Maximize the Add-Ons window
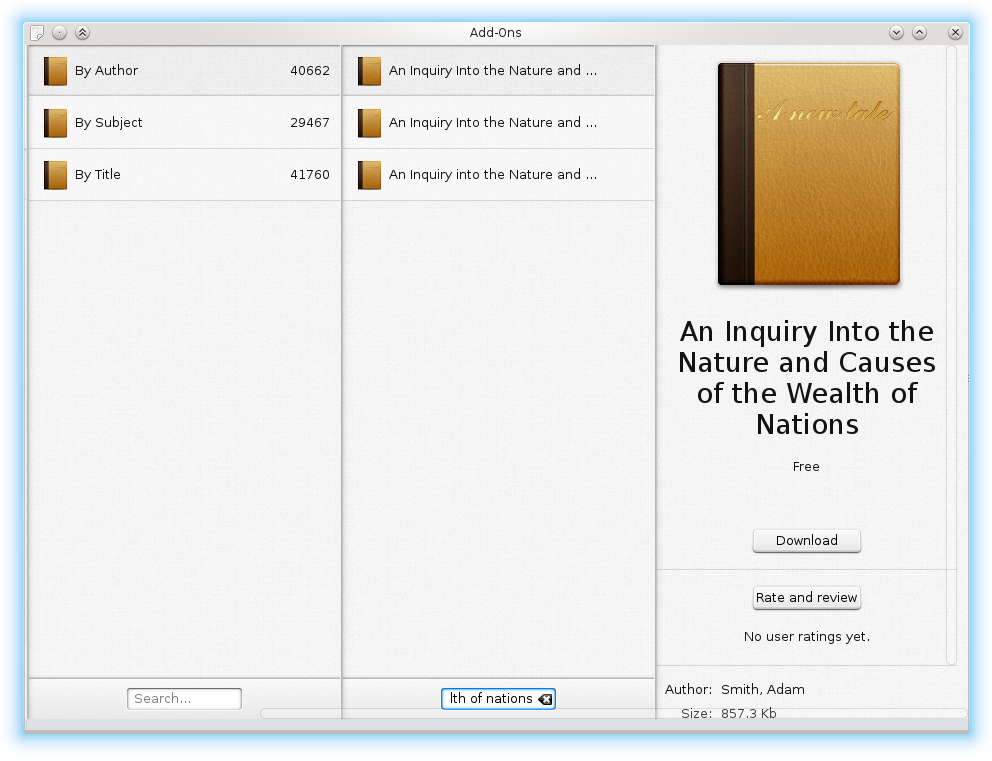Screen dimensions: 992x761 pos(919,33)
